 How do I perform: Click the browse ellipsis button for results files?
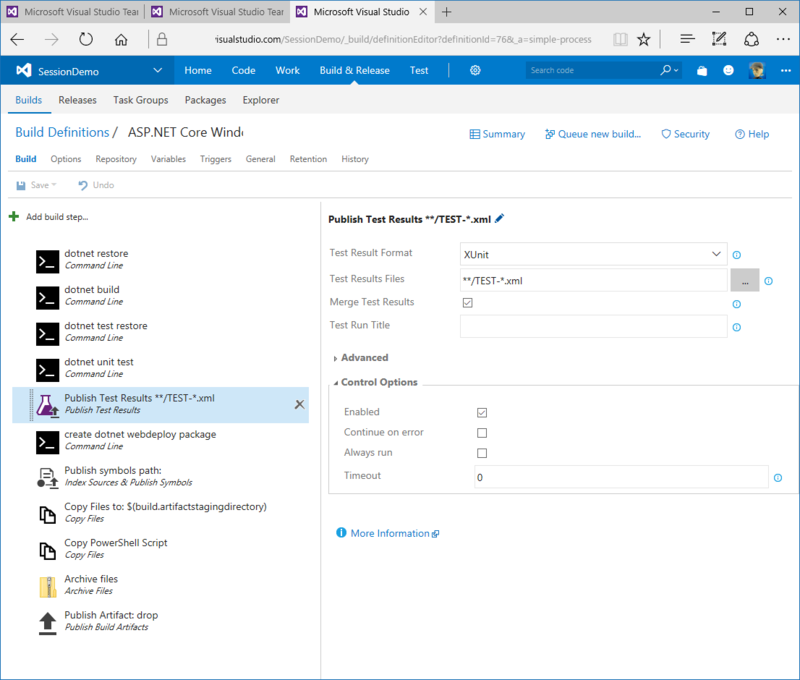click(745, 281)
